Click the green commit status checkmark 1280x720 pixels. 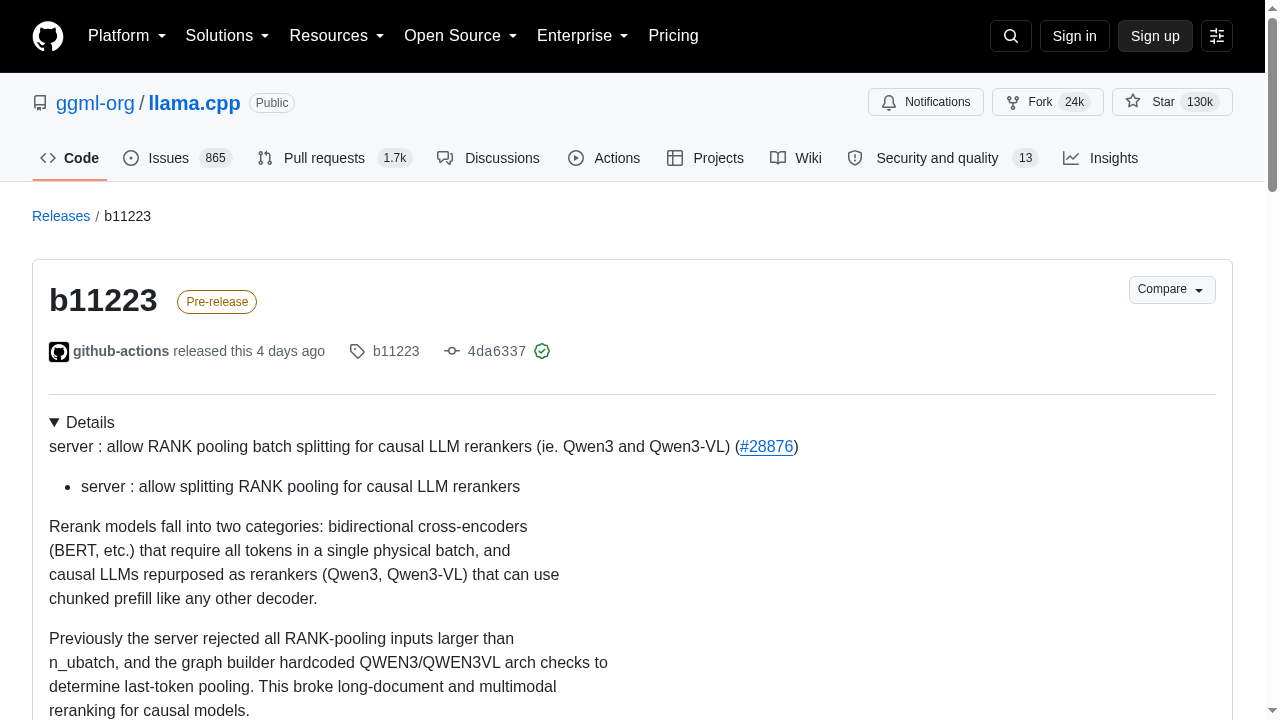[542, 351]
